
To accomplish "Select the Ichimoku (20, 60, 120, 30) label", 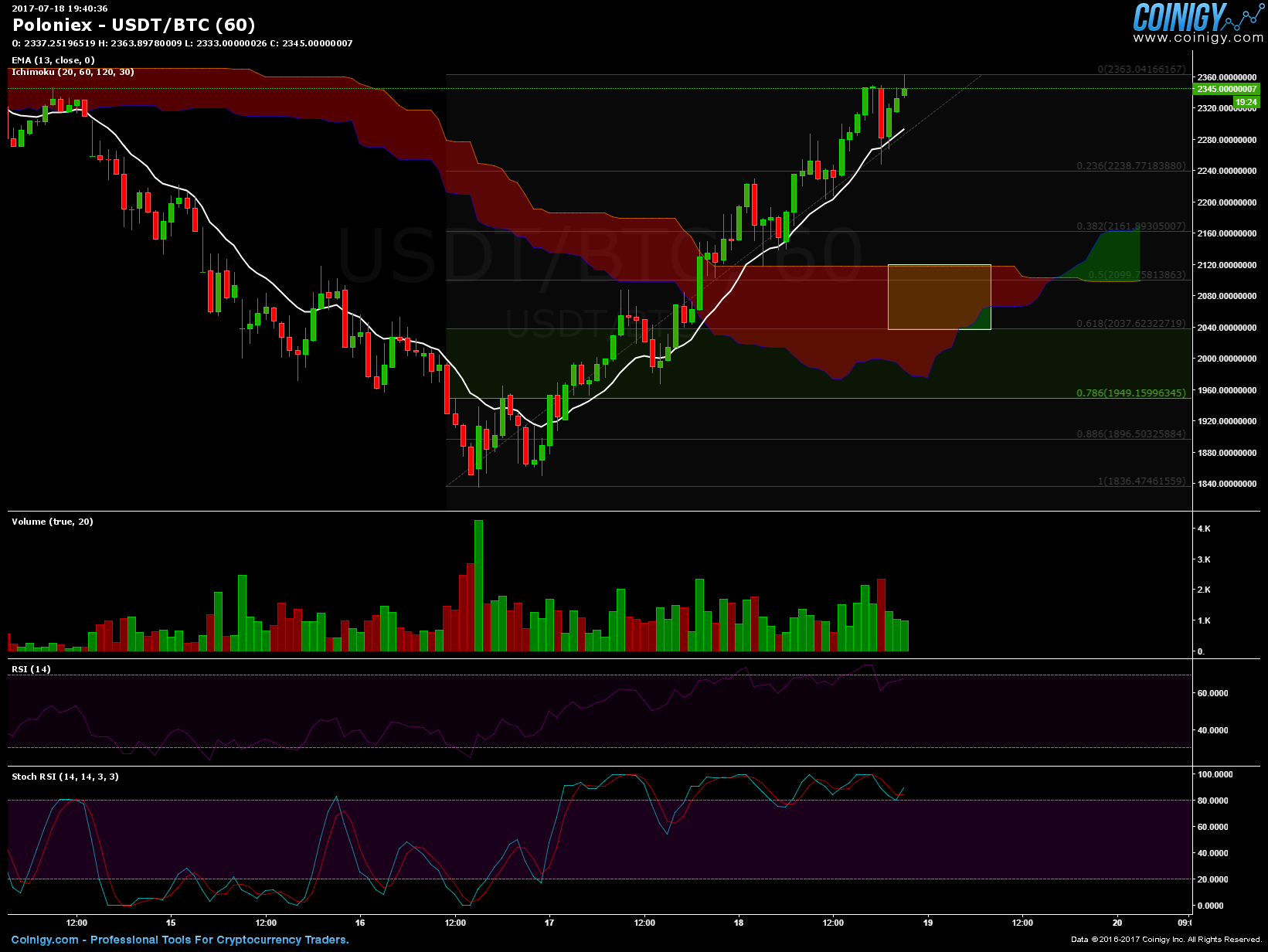I will point(73,72).
